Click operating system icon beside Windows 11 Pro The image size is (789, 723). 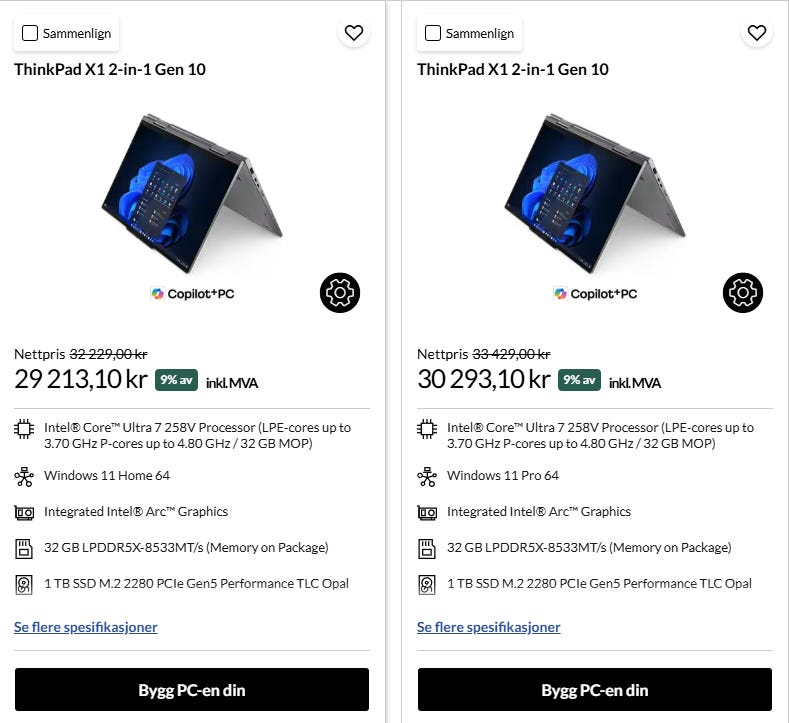(427, 476)
